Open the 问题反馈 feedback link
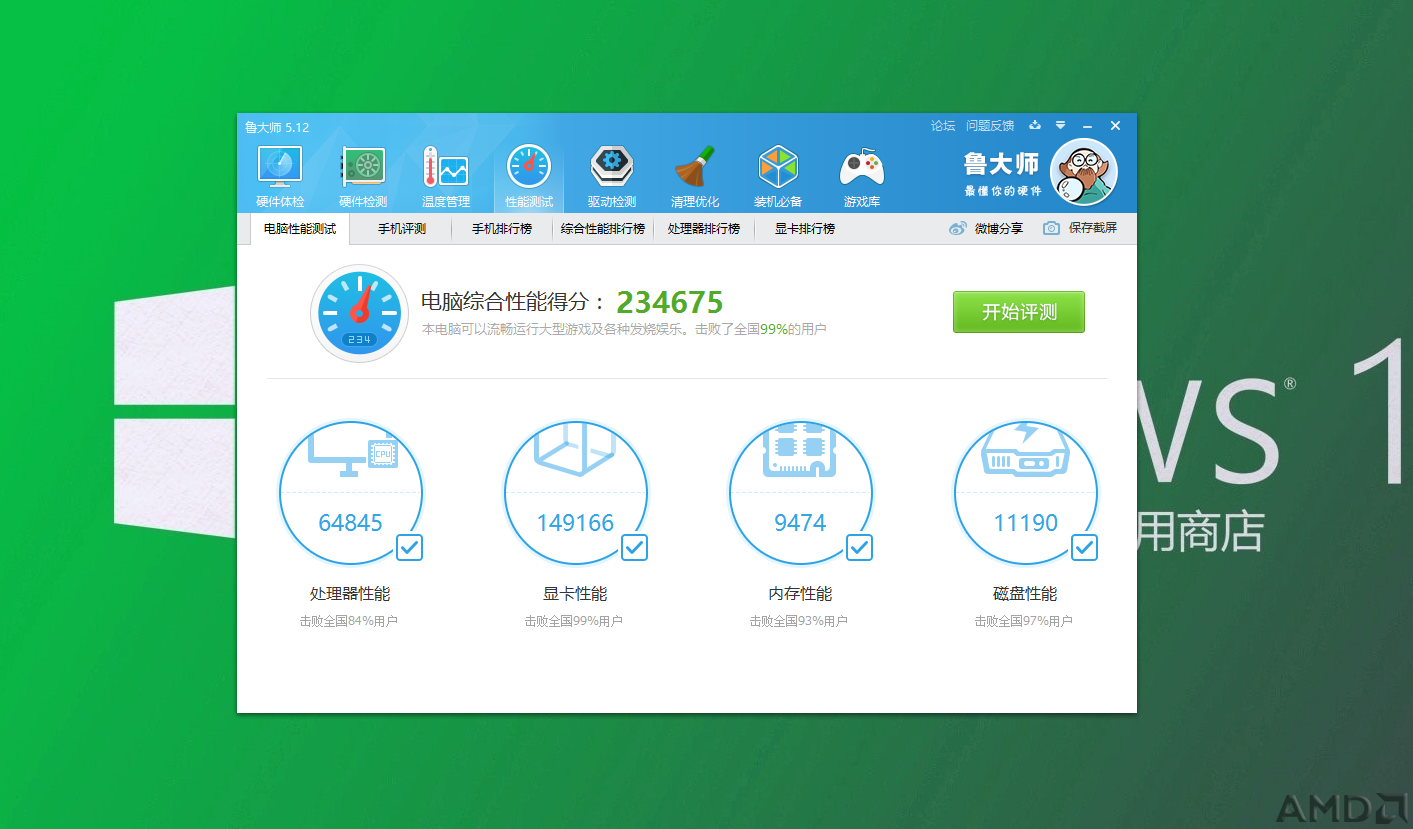 coord(990,126)
